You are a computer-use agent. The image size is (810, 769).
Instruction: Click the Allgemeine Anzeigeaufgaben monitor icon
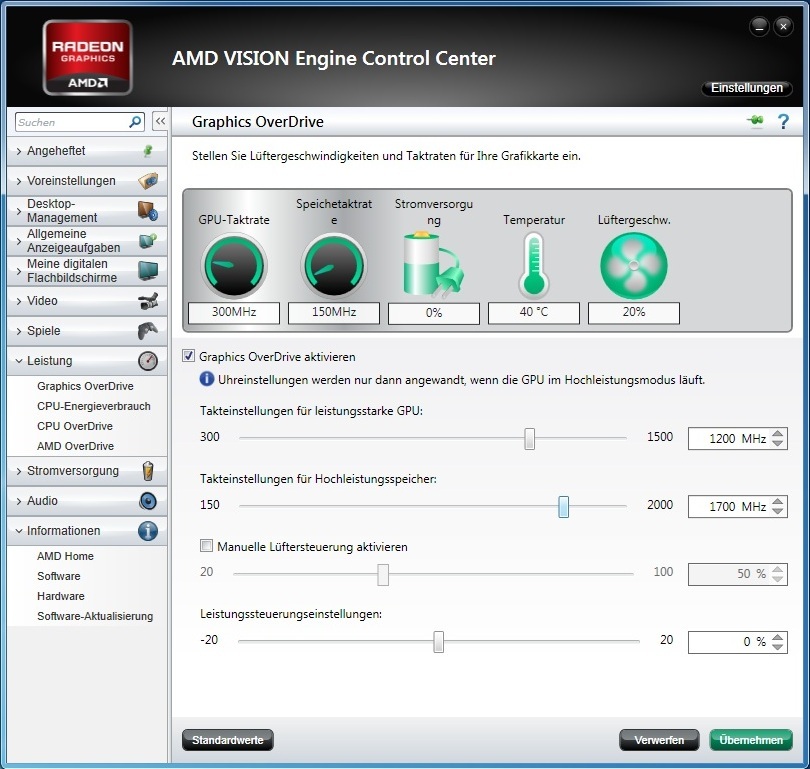148,241
